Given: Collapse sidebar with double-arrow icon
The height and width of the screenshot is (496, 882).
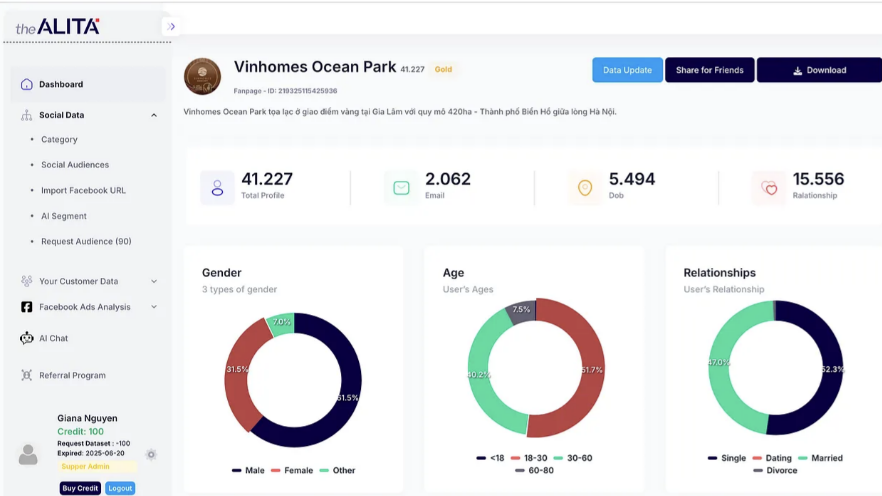Looking at the screenshot, I should click(171, 26).
